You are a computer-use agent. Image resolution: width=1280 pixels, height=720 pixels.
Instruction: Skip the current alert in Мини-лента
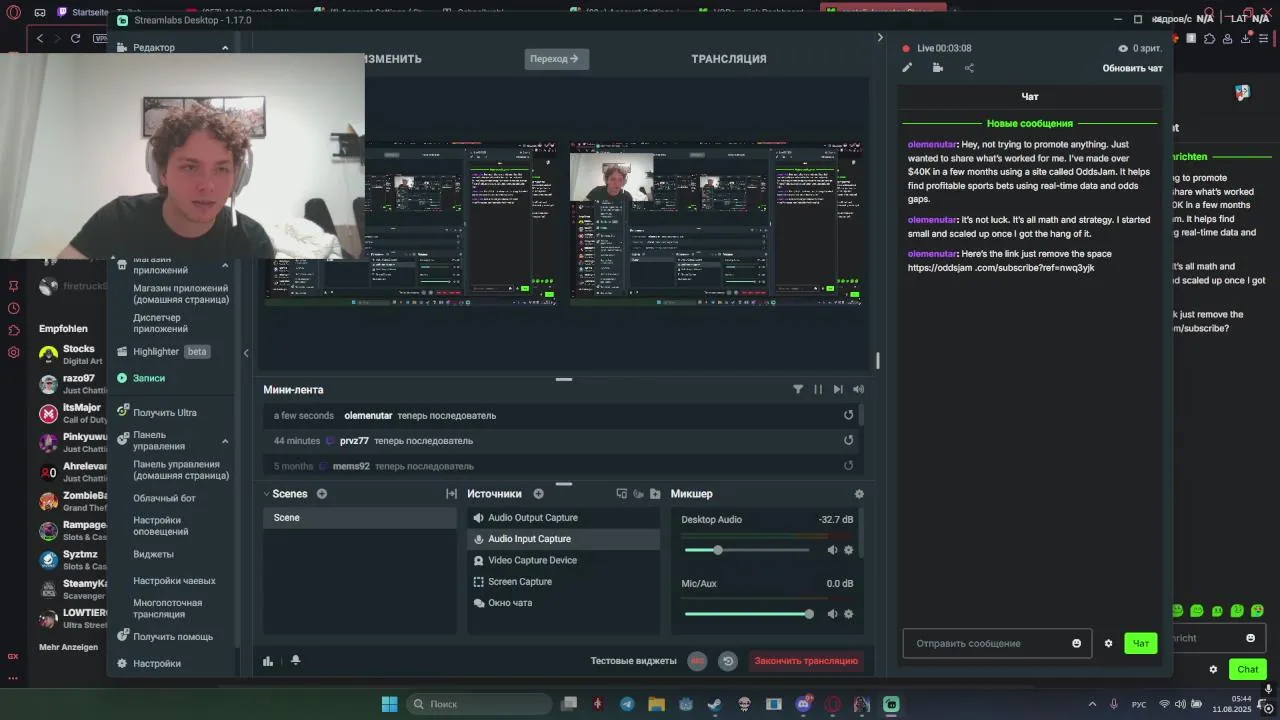(838, 389)
